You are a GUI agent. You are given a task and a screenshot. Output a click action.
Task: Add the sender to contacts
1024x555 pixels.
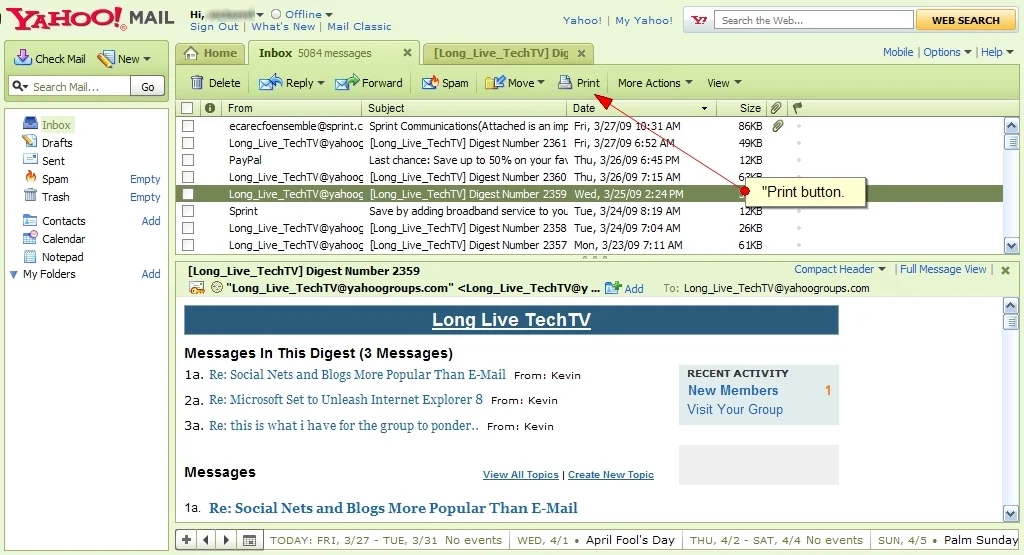[624, 288]
